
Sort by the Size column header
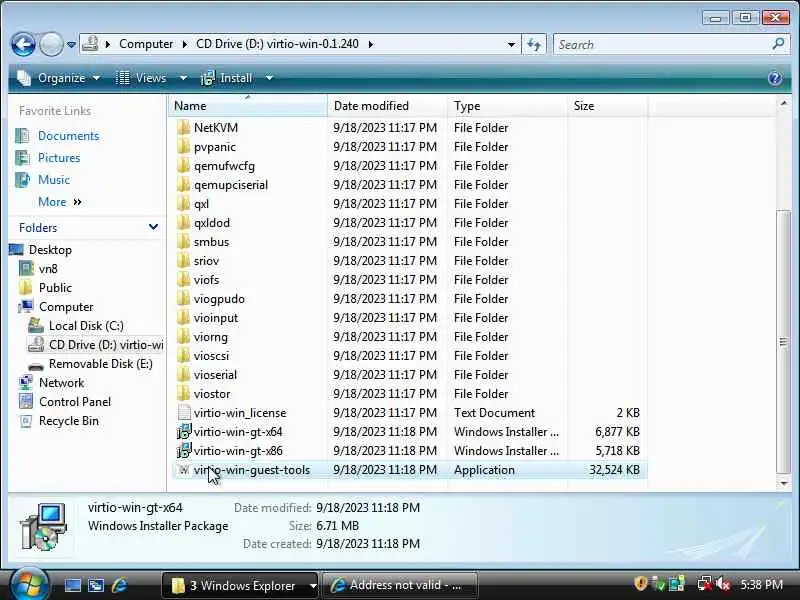tap(607, 106)
